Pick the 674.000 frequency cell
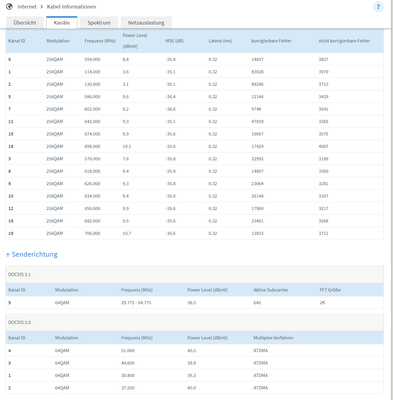The height and width of the screenshot is (400, 393). click(x=92, y=134)
